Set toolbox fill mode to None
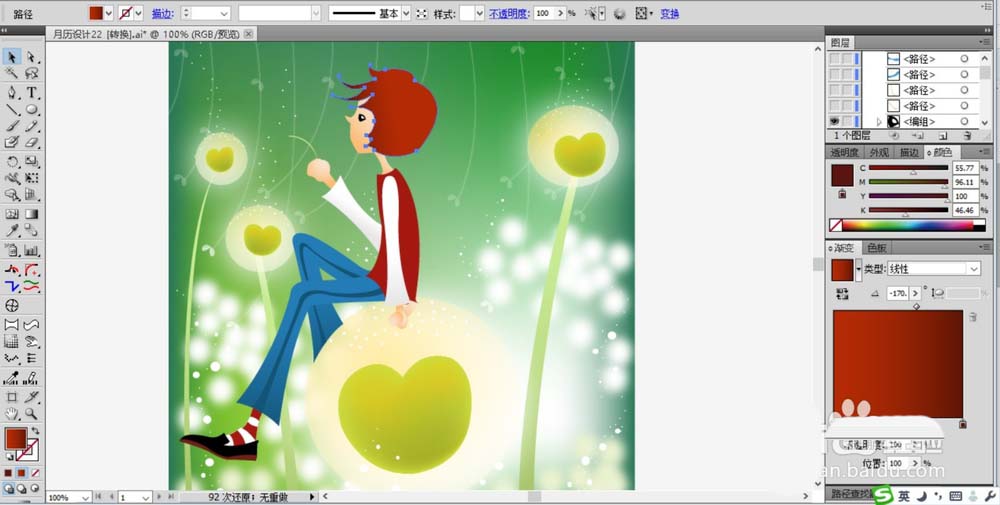This screenshot has height=505, width=1000. (35, 473)
